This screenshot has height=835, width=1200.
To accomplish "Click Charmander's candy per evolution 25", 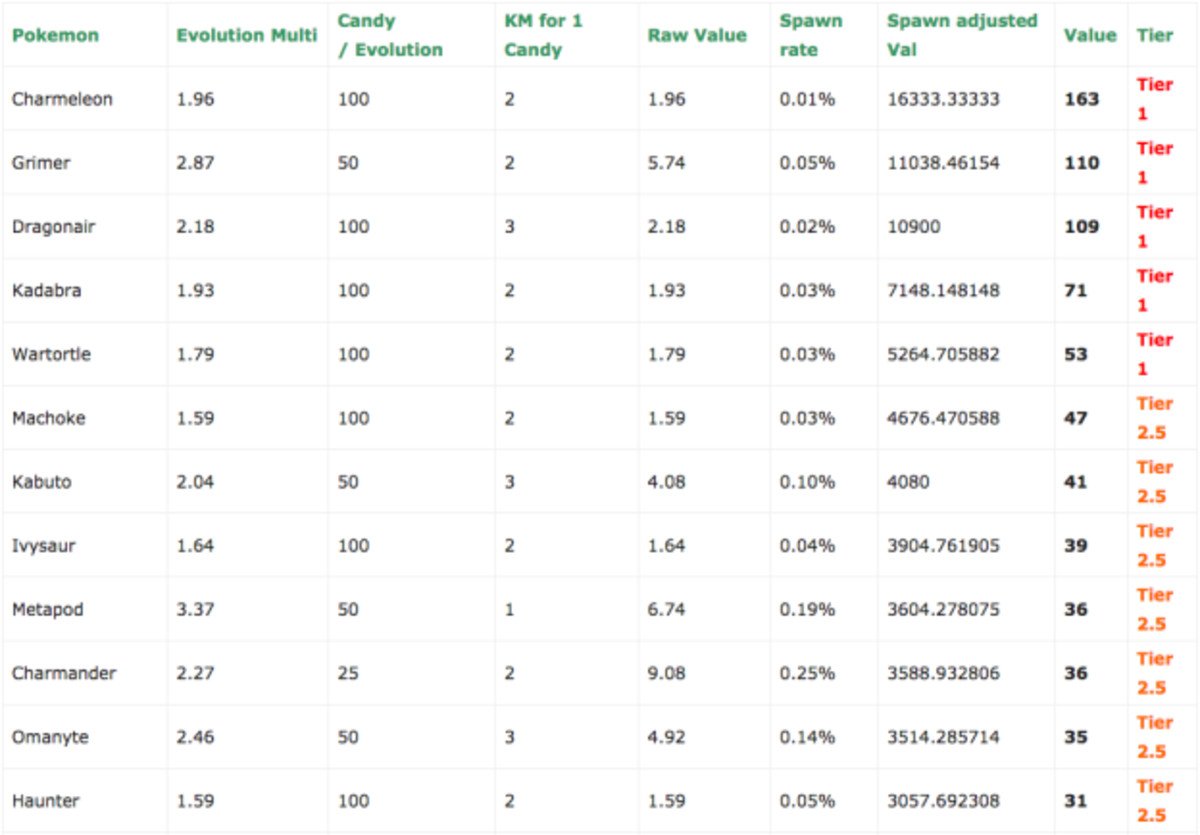I will tap(348, 674).
